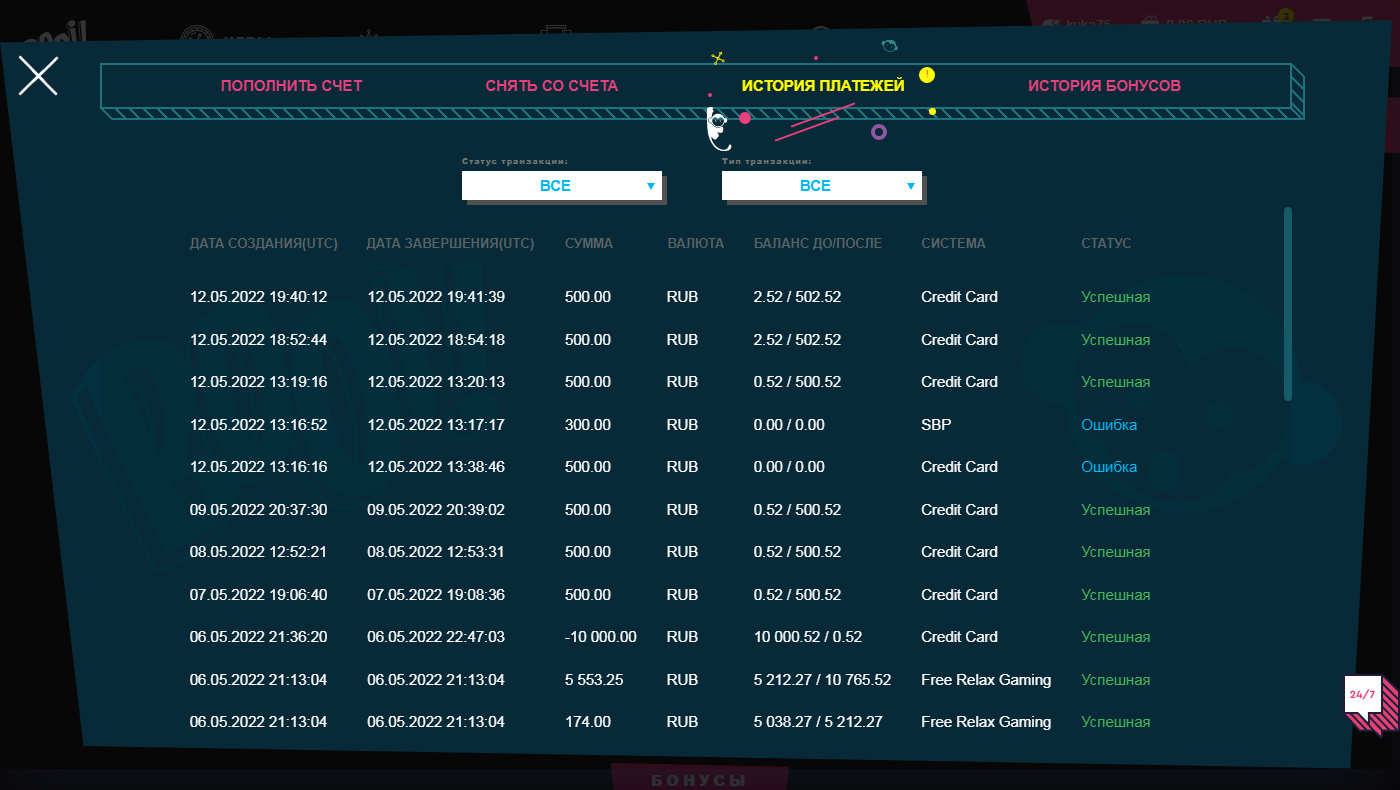Close the payments window with the X icon
Screen dimensions: 1400x790
[38, 76]
